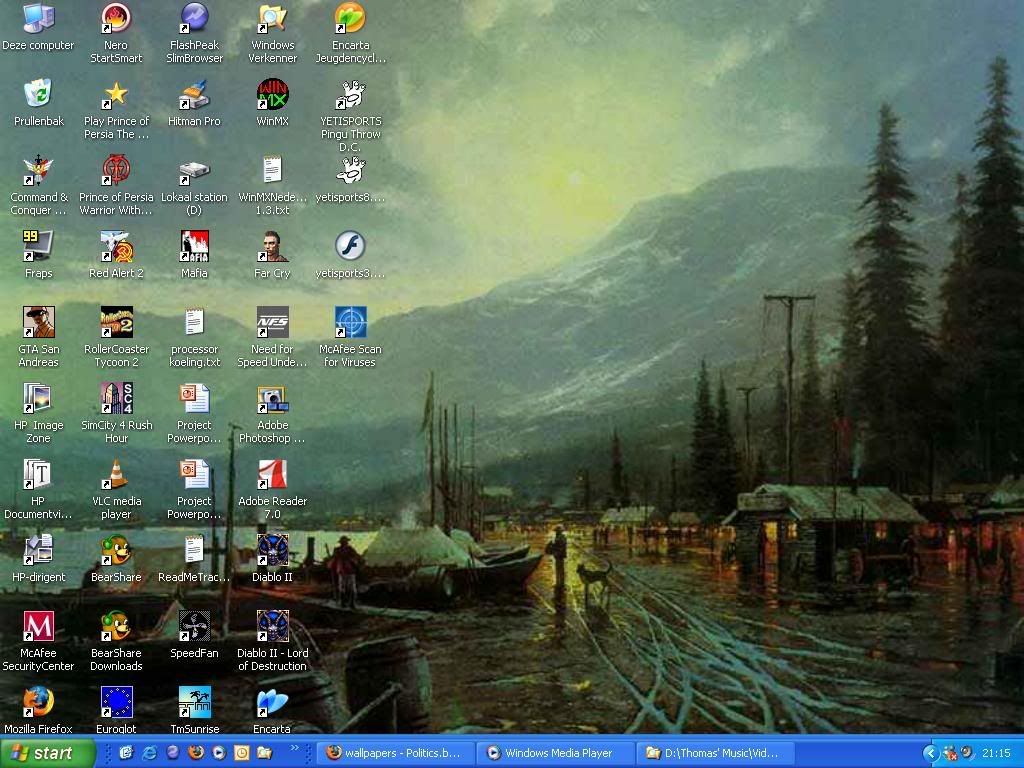Launch Fraps from the desktop
1024x768 pixels.
click(39, 246)
